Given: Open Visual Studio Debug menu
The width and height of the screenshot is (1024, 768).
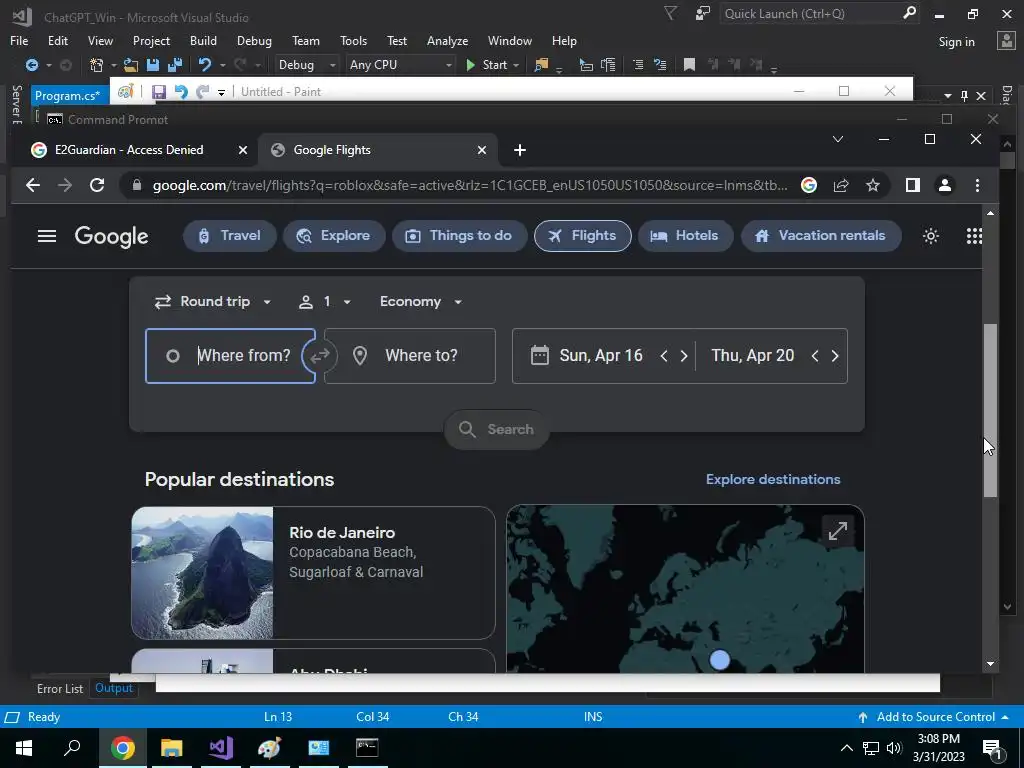Looking at the screenshot, I should pos(254,40).
